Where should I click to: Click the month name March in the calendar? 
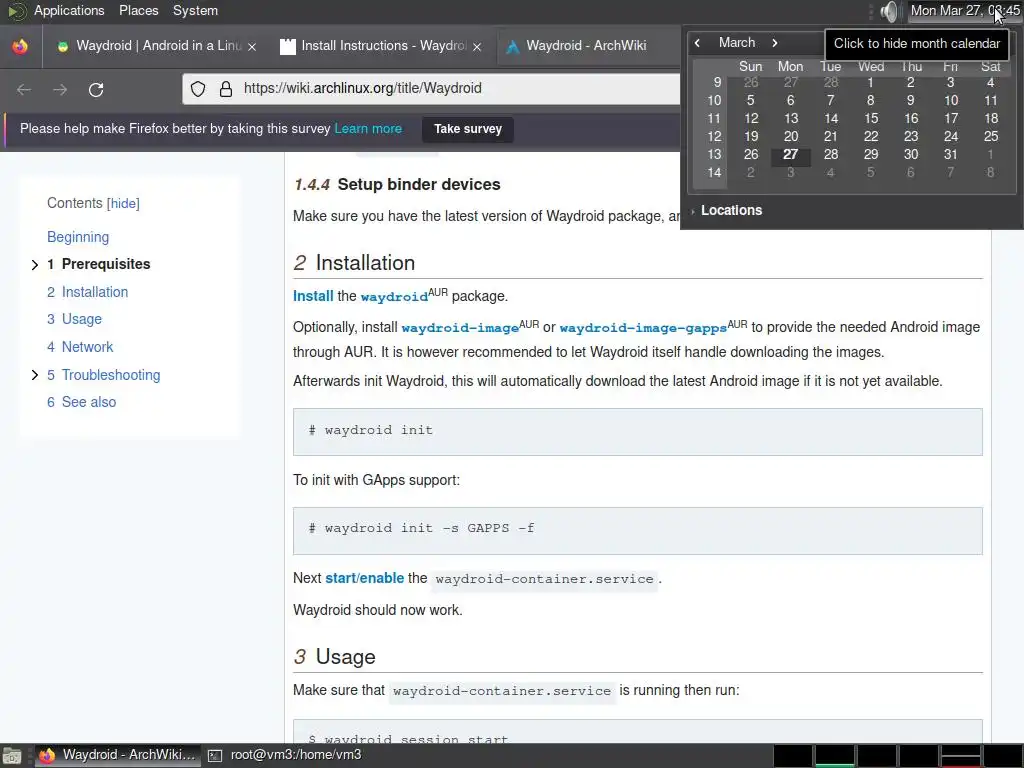pyautogui.click(x=737, y=42)
